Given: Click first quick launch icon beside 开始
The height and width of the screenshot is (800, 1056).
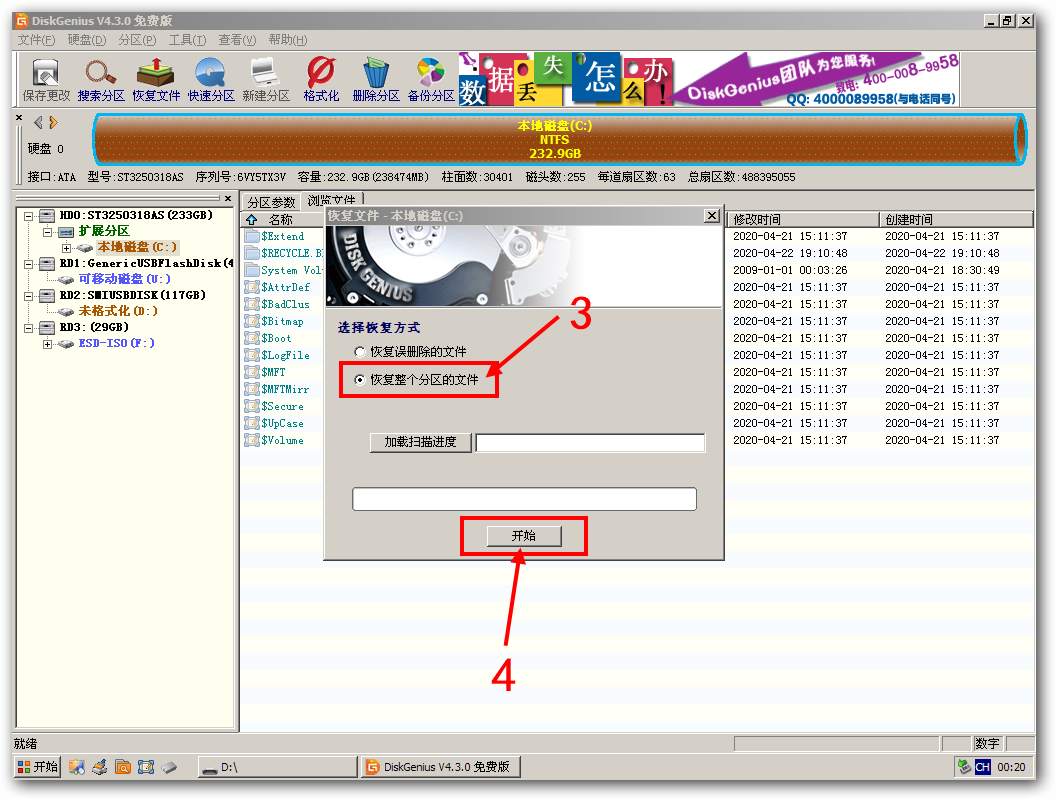Looking at the screenshot, I should pyautogui.click(x=77, y=767).
